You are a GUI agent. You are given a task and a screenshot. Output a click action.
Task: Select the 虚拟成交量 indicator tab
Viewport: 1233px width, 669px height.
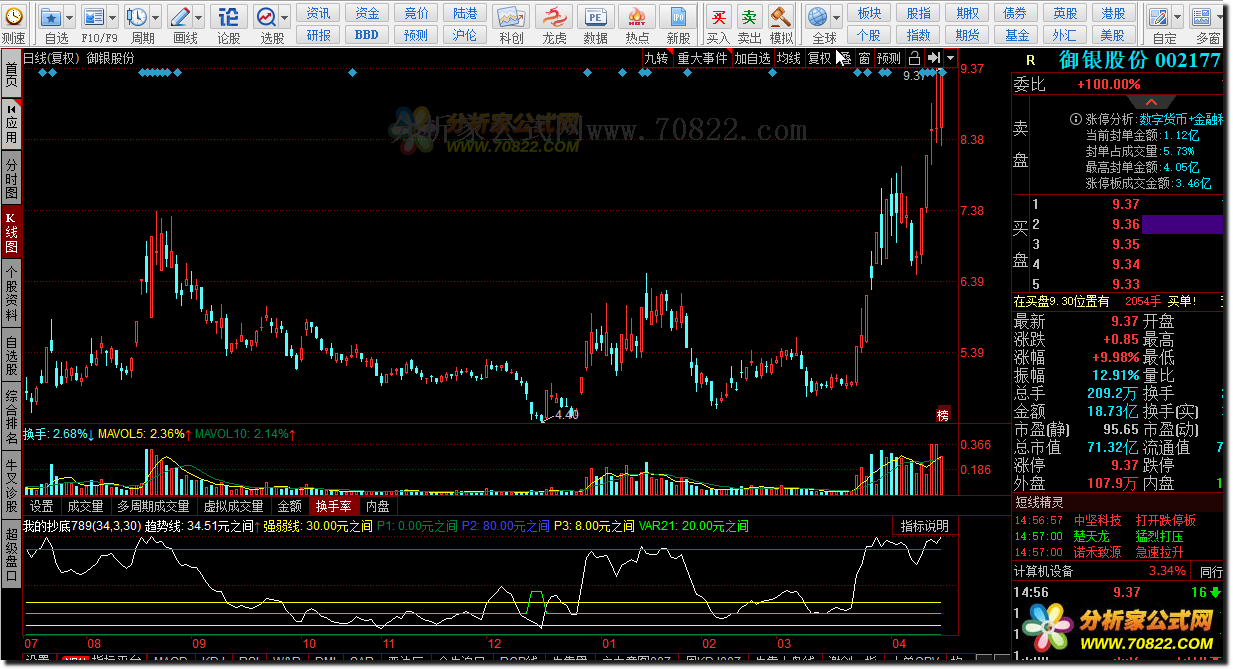pos(233,506)
